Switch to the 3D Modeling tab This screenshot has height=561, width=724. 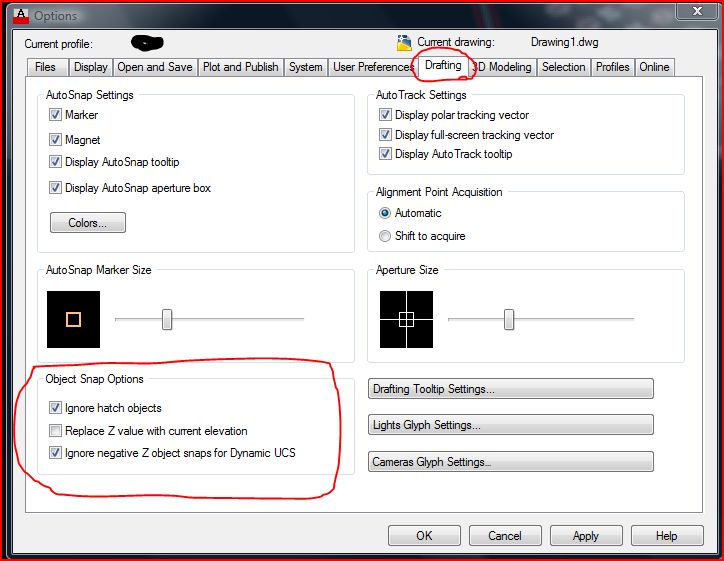pyautogui.click(x=503, y=67)
